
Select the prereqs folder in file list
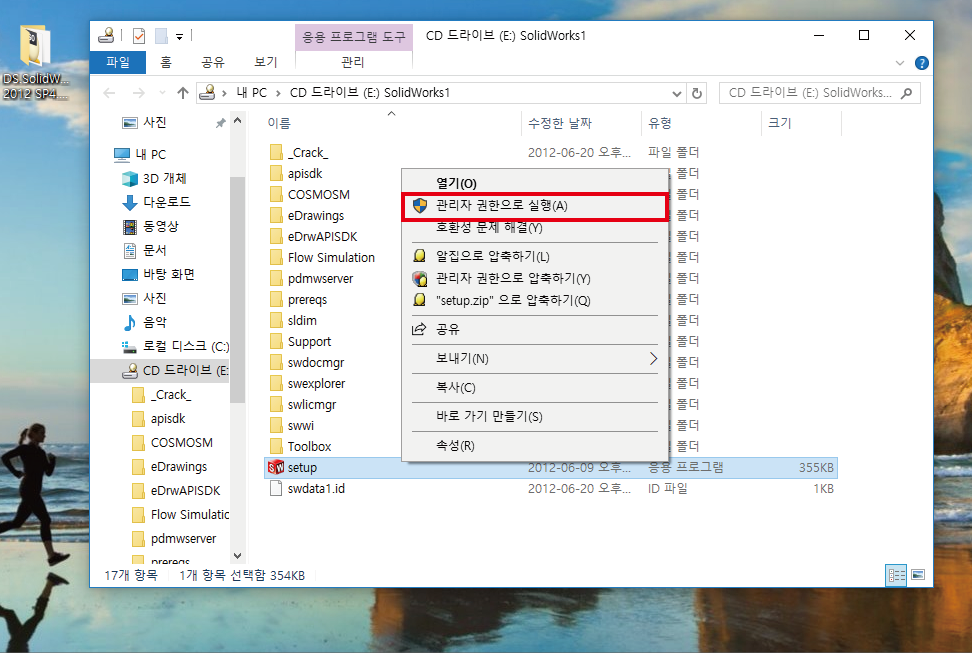(298, 300)
